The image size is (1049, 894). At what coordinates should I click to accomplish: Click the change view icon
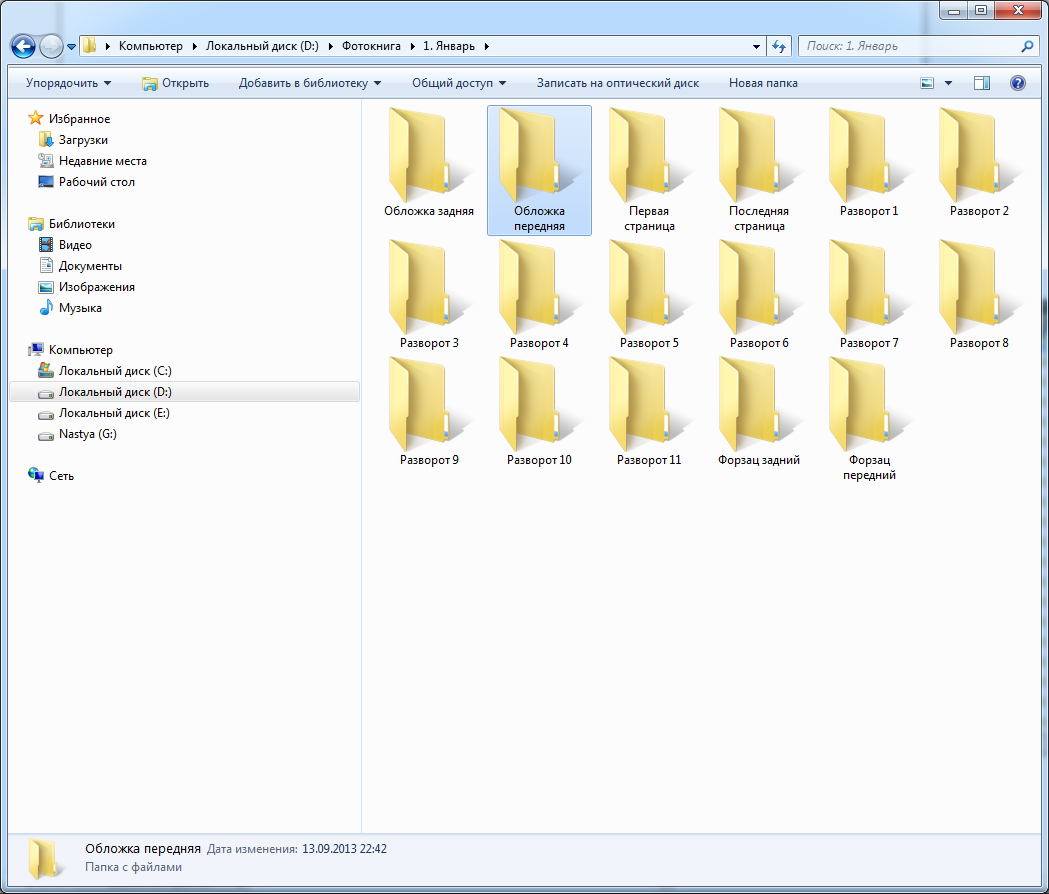coord(927,83)
